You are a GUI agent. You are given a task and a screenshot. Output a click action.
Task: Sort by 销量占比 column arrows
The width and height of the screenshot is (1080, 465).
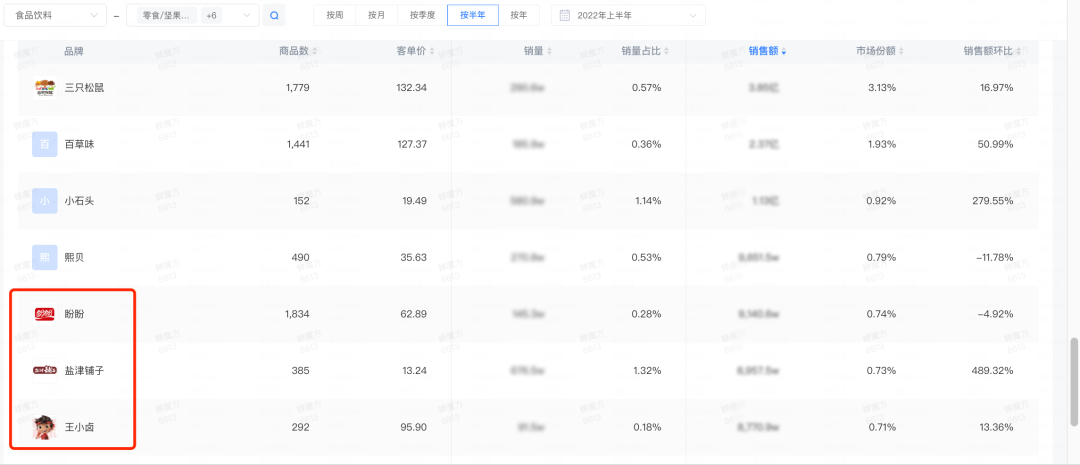tap(666, 51)
